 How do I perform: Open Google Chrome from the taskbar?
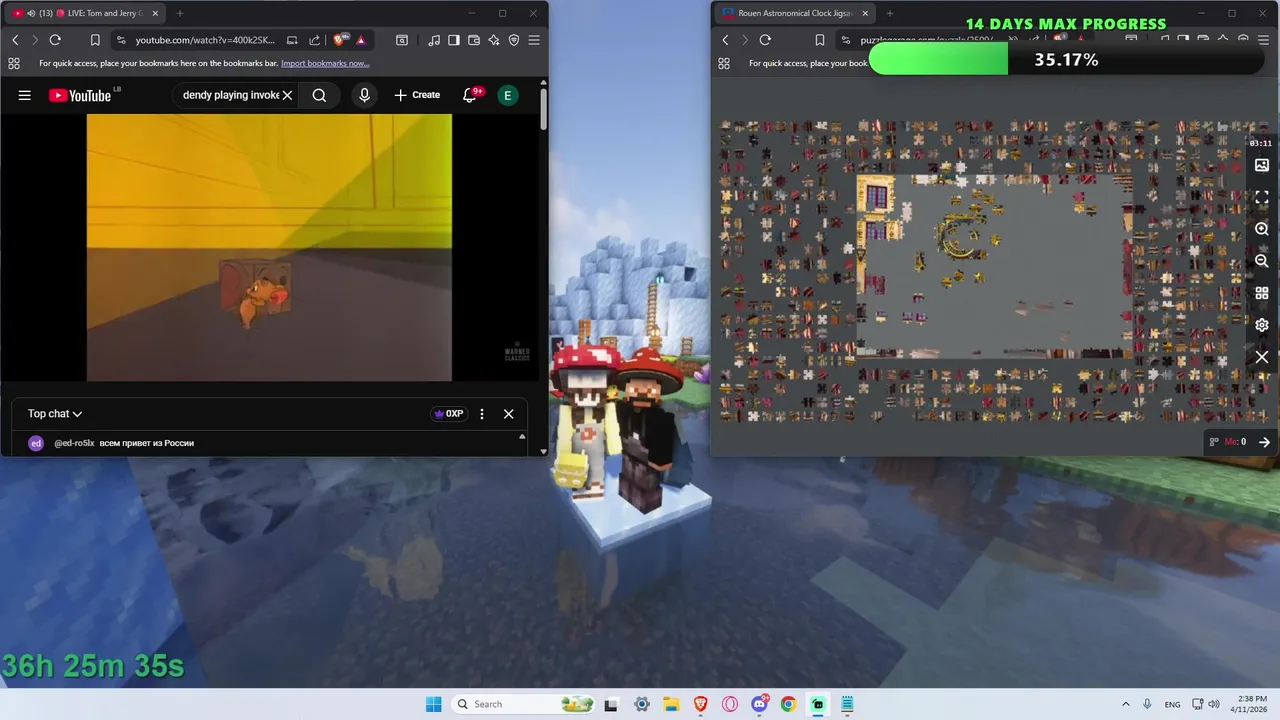(788, 704)
